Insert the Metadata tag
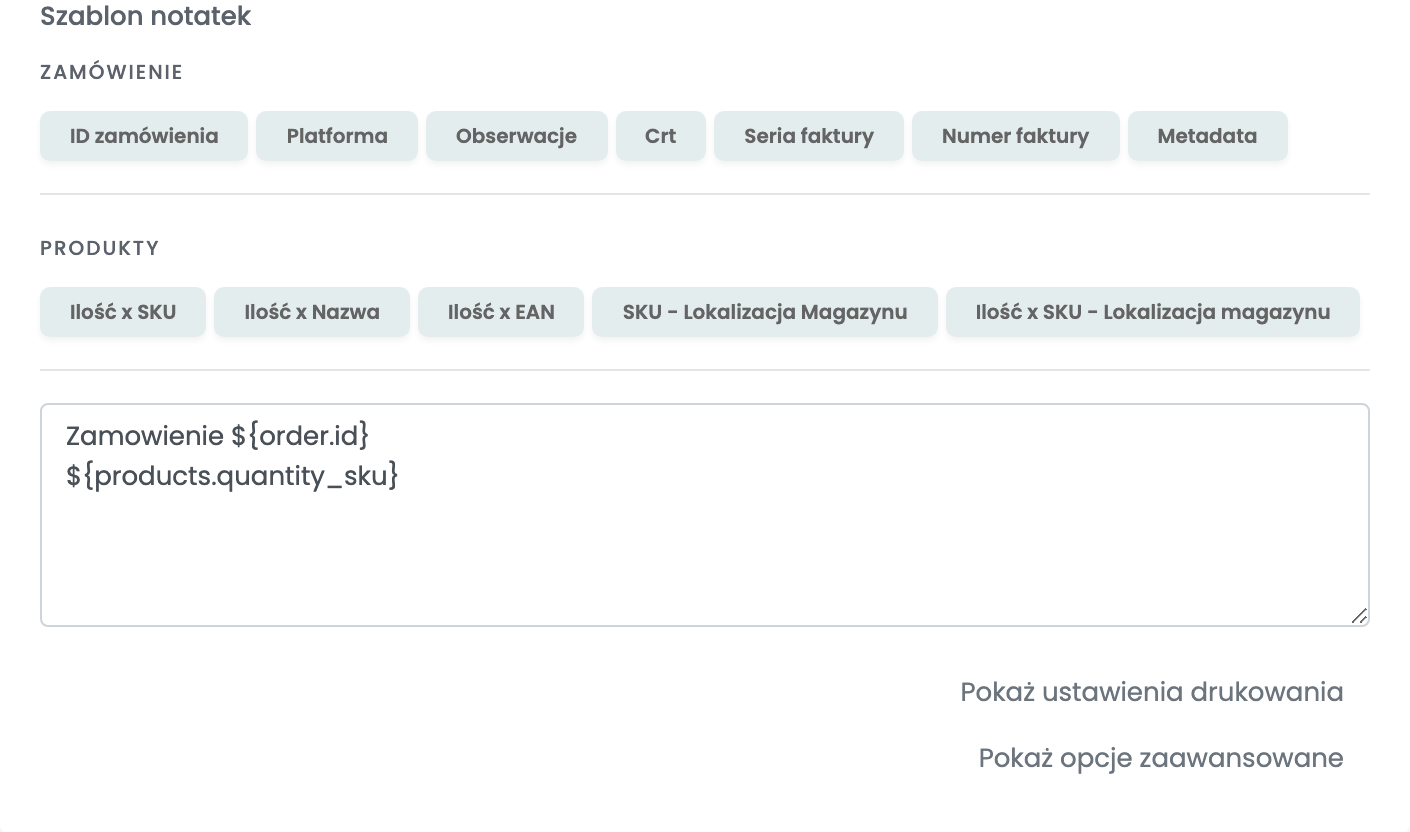This screenshot has height=832, width=1410. (x=1207, y=136)
